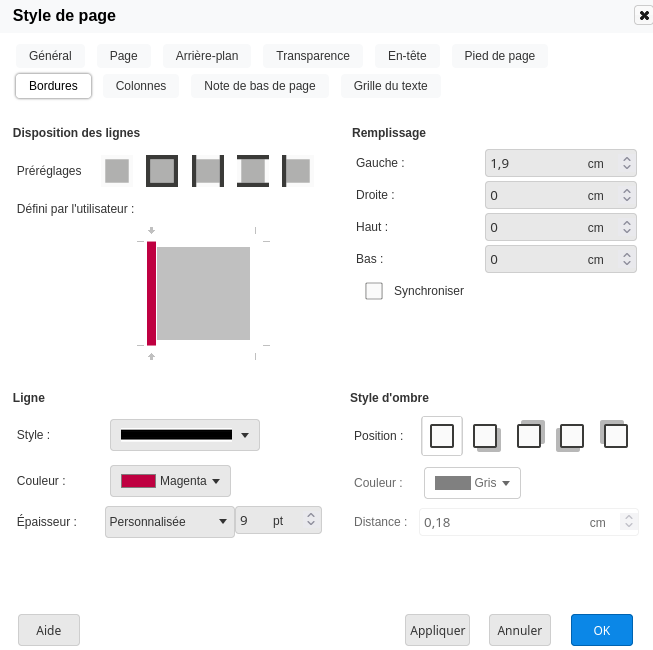Expand the Épaisseur Personnalisée dropdown
Viewport: 653px width, 650px height.
coord(169,522)
